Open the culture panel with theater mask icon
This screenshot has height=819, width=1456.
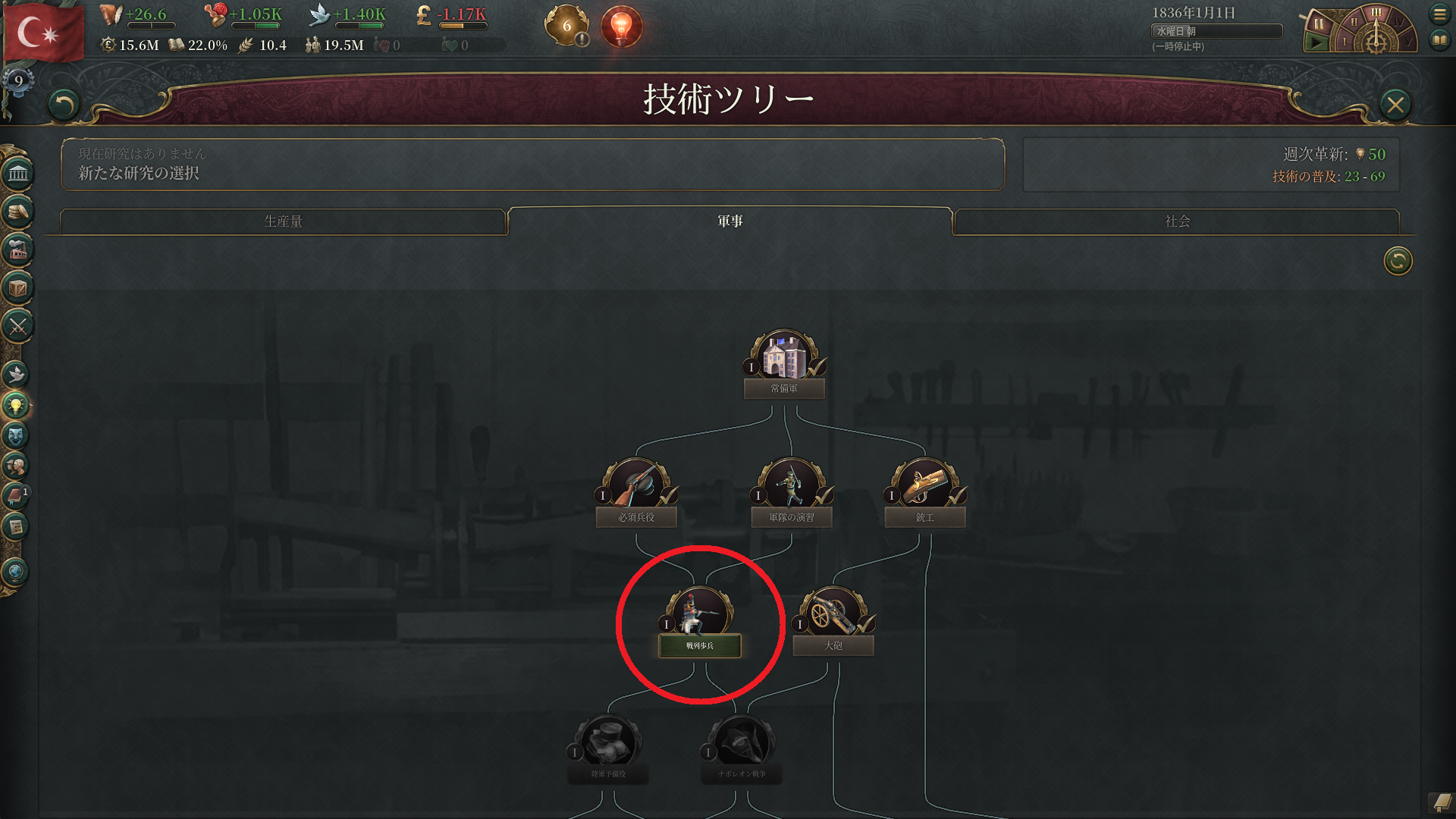(x=16, y=435)
